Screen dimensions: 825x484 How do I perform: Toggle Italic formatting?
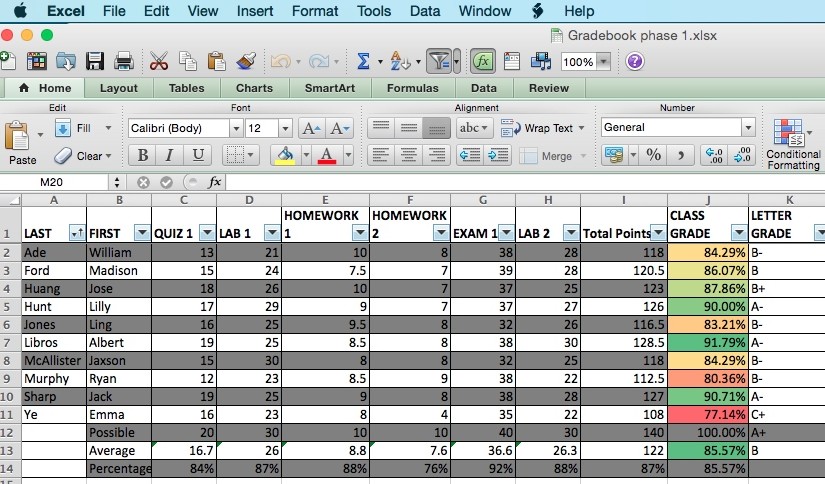170,155
